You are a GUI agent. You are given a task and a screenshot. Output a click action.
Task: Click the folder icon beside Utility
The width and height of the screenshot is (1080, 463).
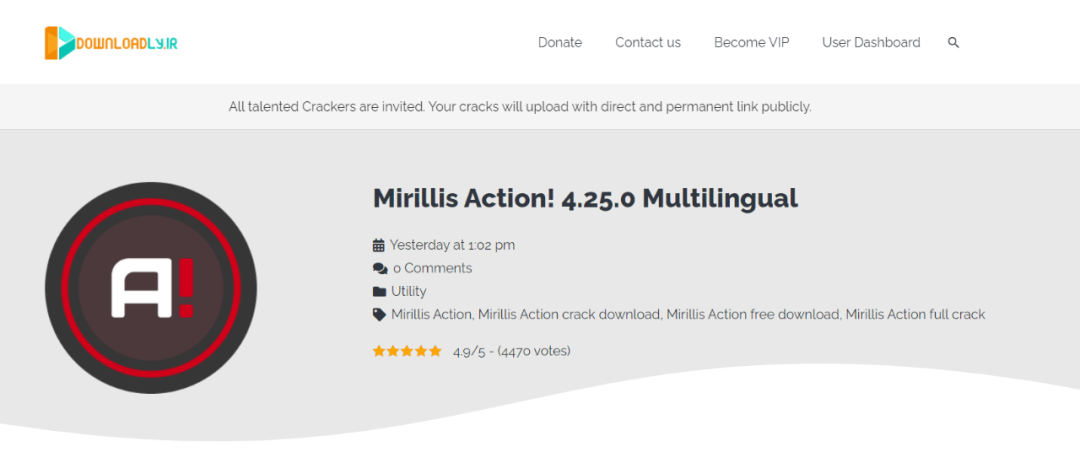tap(379, 292)
